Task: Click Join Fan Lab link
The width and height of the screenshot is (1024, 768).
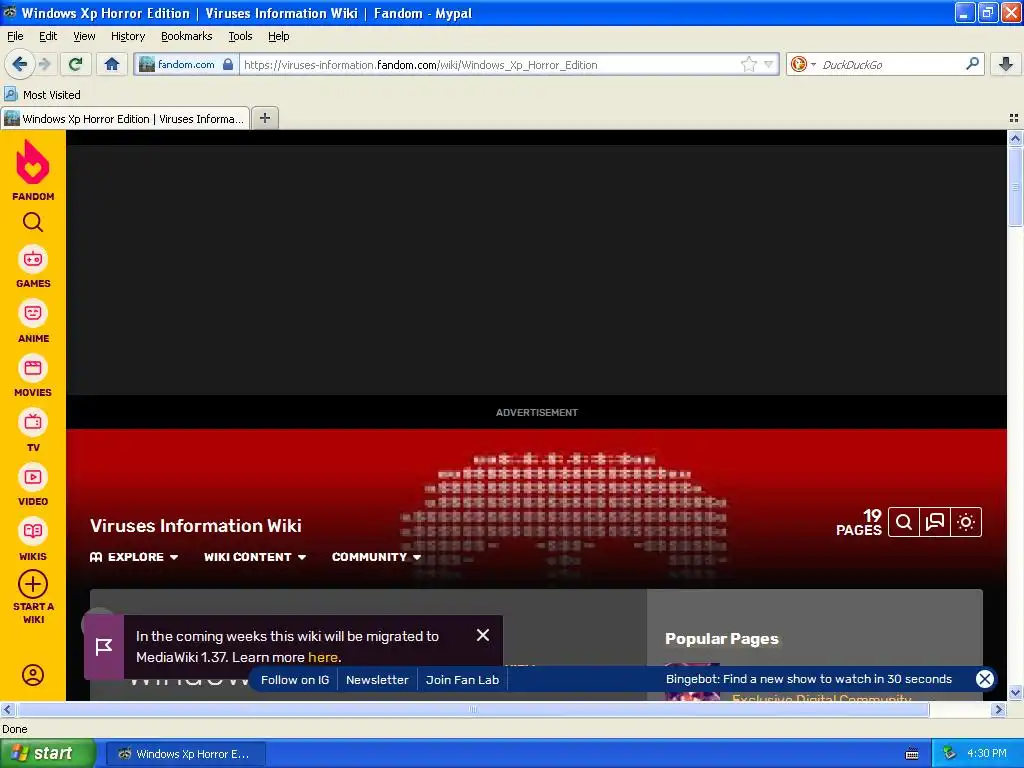Action: [x=462, y=680]
